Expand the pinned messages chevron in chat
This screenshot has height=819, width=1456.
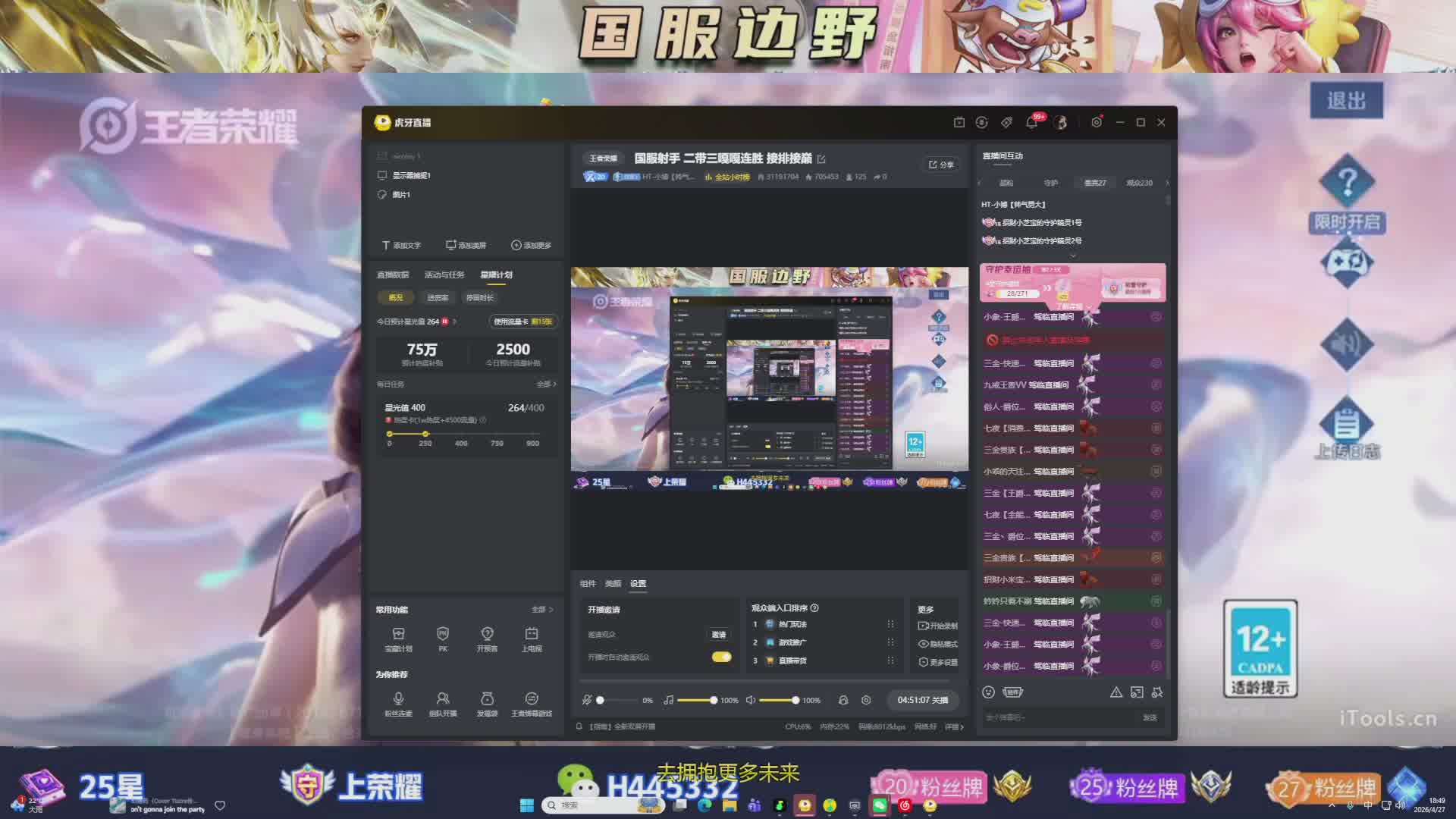1072,256
